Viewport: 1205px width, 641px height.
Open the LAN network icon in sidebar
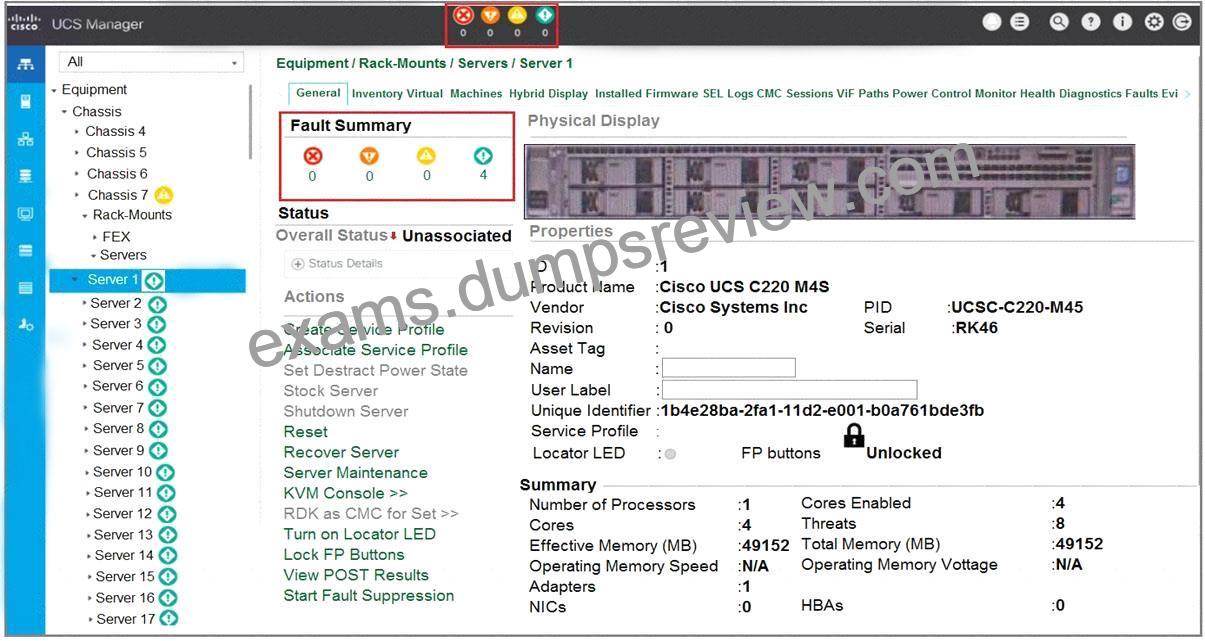coord(25,139)
